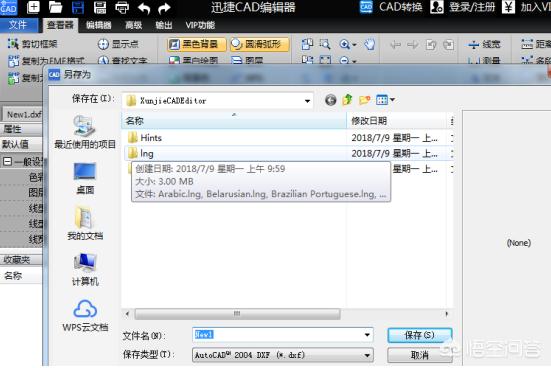Switch to the 编辑器 ribbon tab
Image resolution: width=551 pixels, height=368 pixels.
click(x=99, y=25)
